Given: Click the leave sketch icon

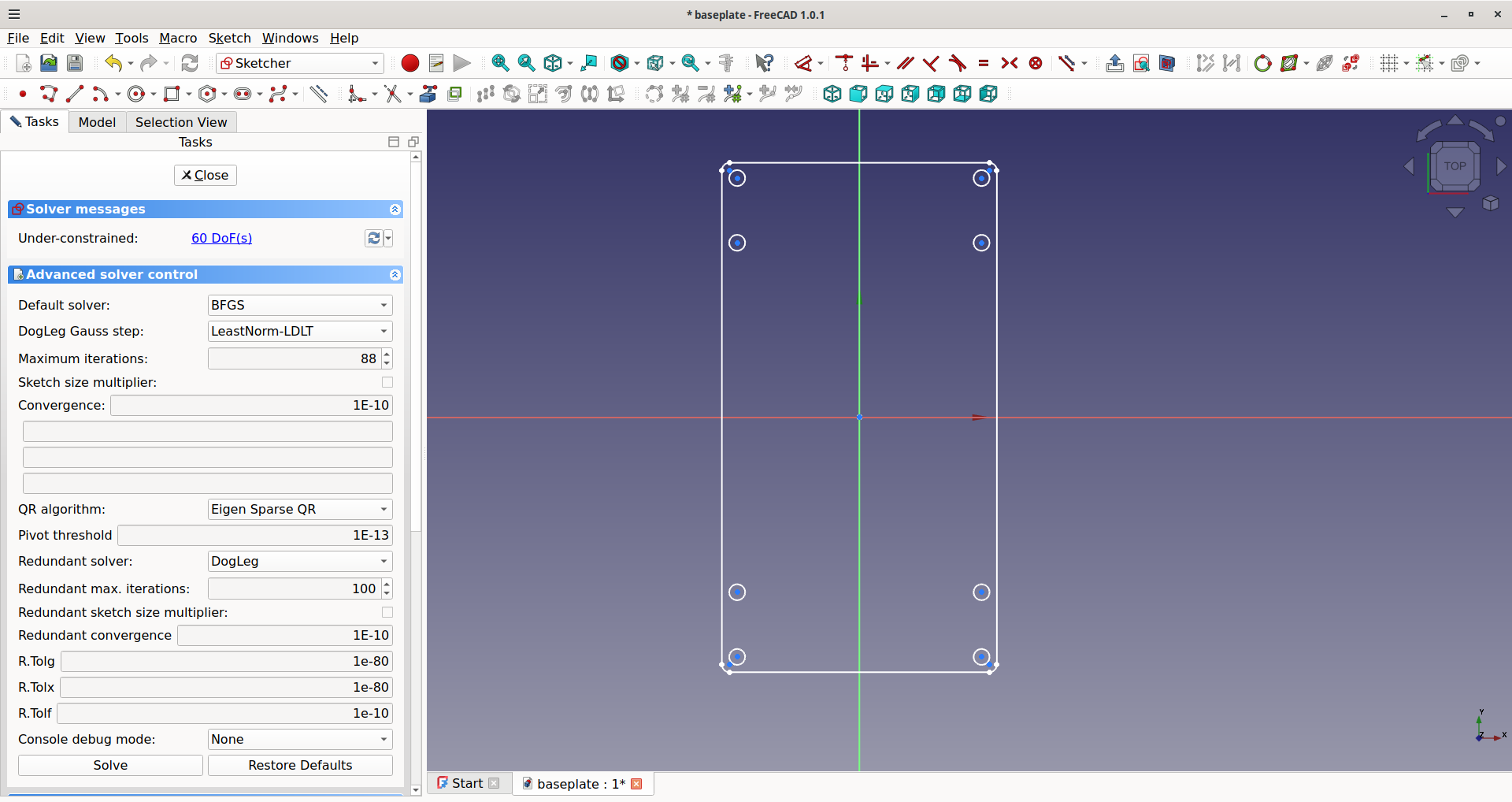Looking at the screenshot, I should click(x=1114, y=64).
